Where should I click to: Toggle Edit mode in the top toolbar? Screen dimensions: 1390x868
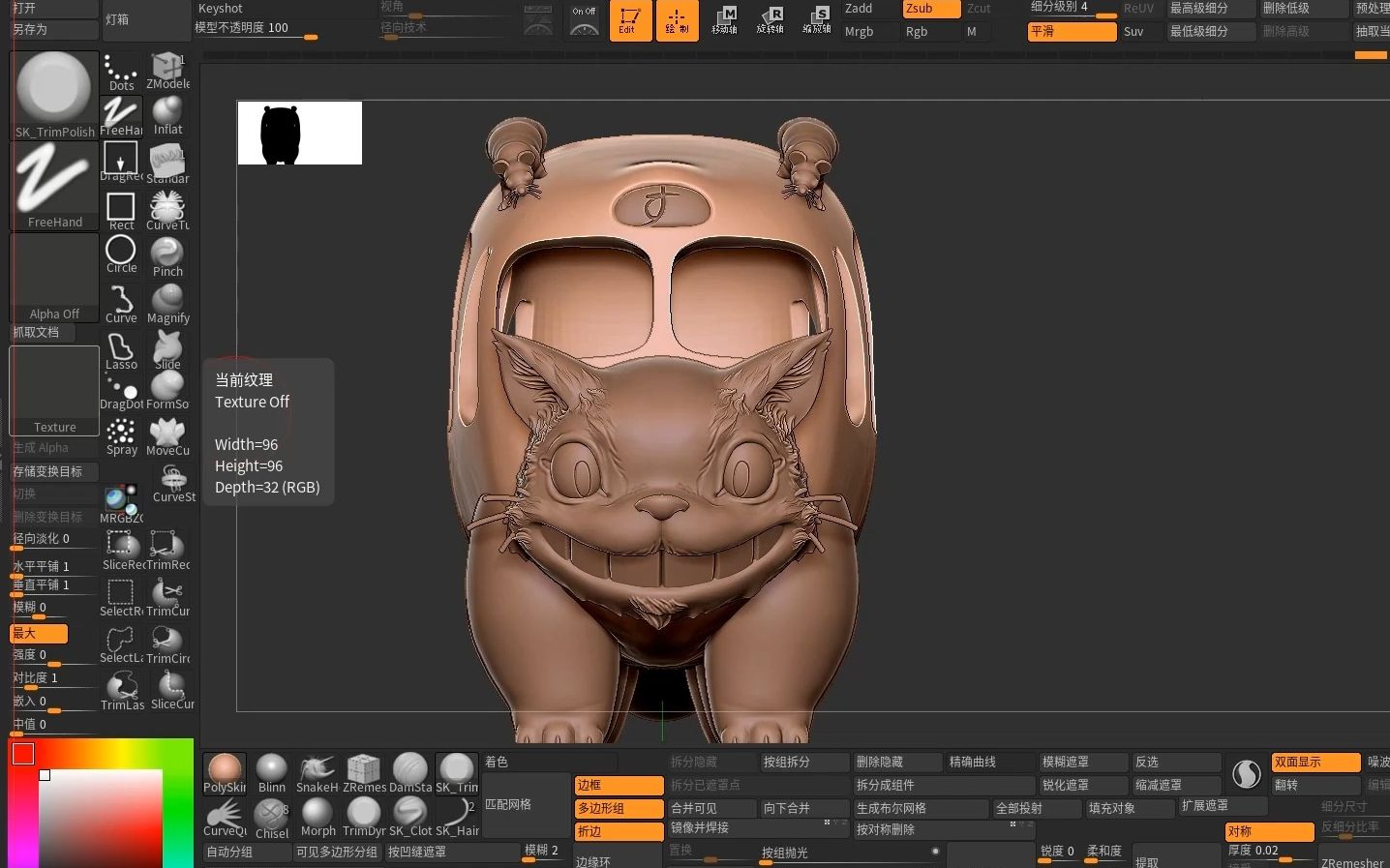click(630, 19)
